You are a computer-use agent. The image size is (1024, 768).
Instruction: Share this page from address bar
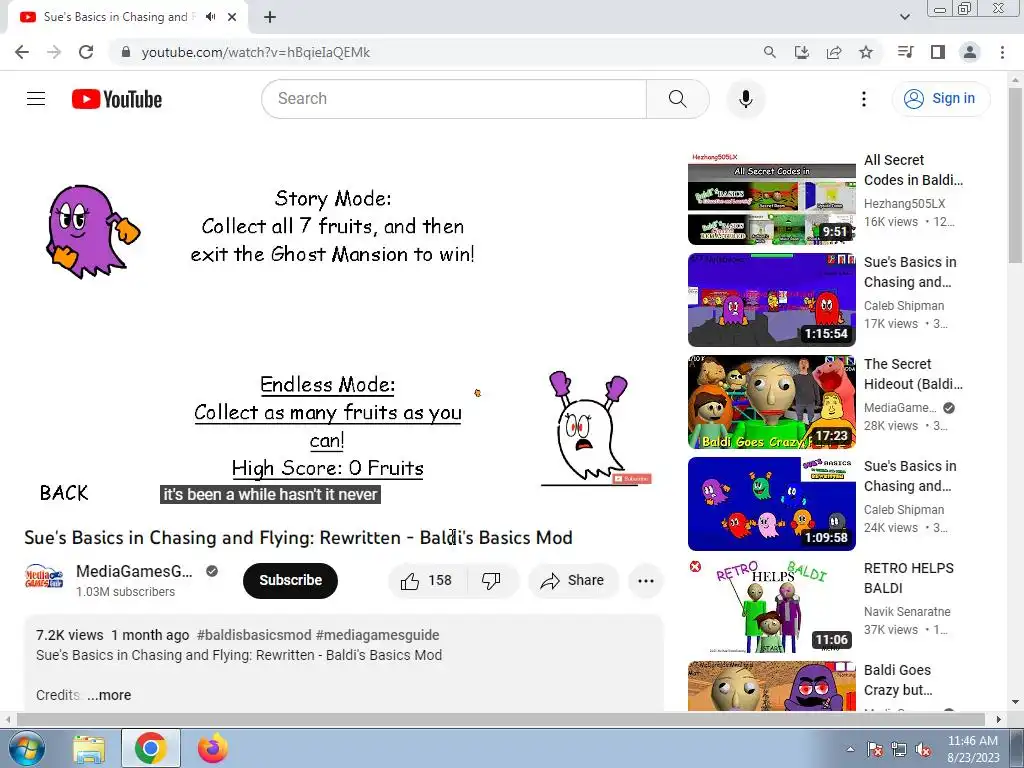coord(834,52)
